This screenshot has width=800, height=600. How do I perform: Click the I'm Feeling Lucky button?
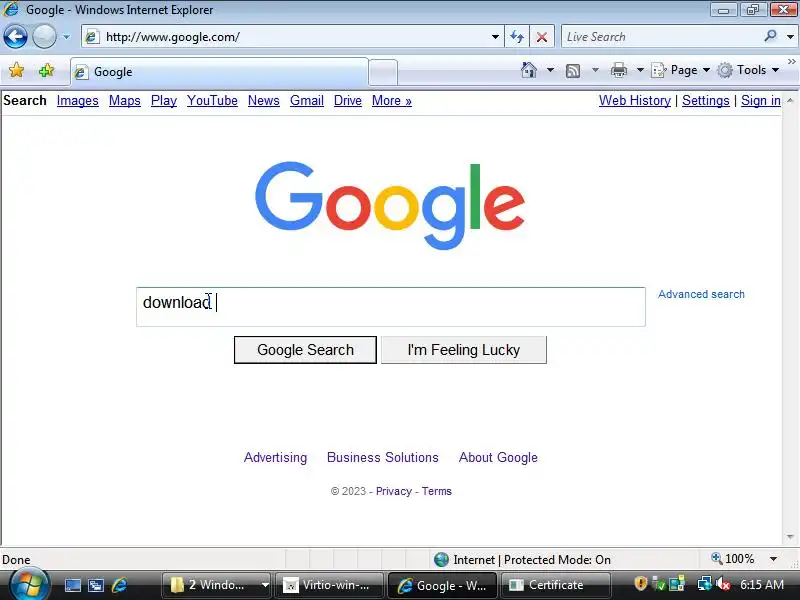click(464, 350)
